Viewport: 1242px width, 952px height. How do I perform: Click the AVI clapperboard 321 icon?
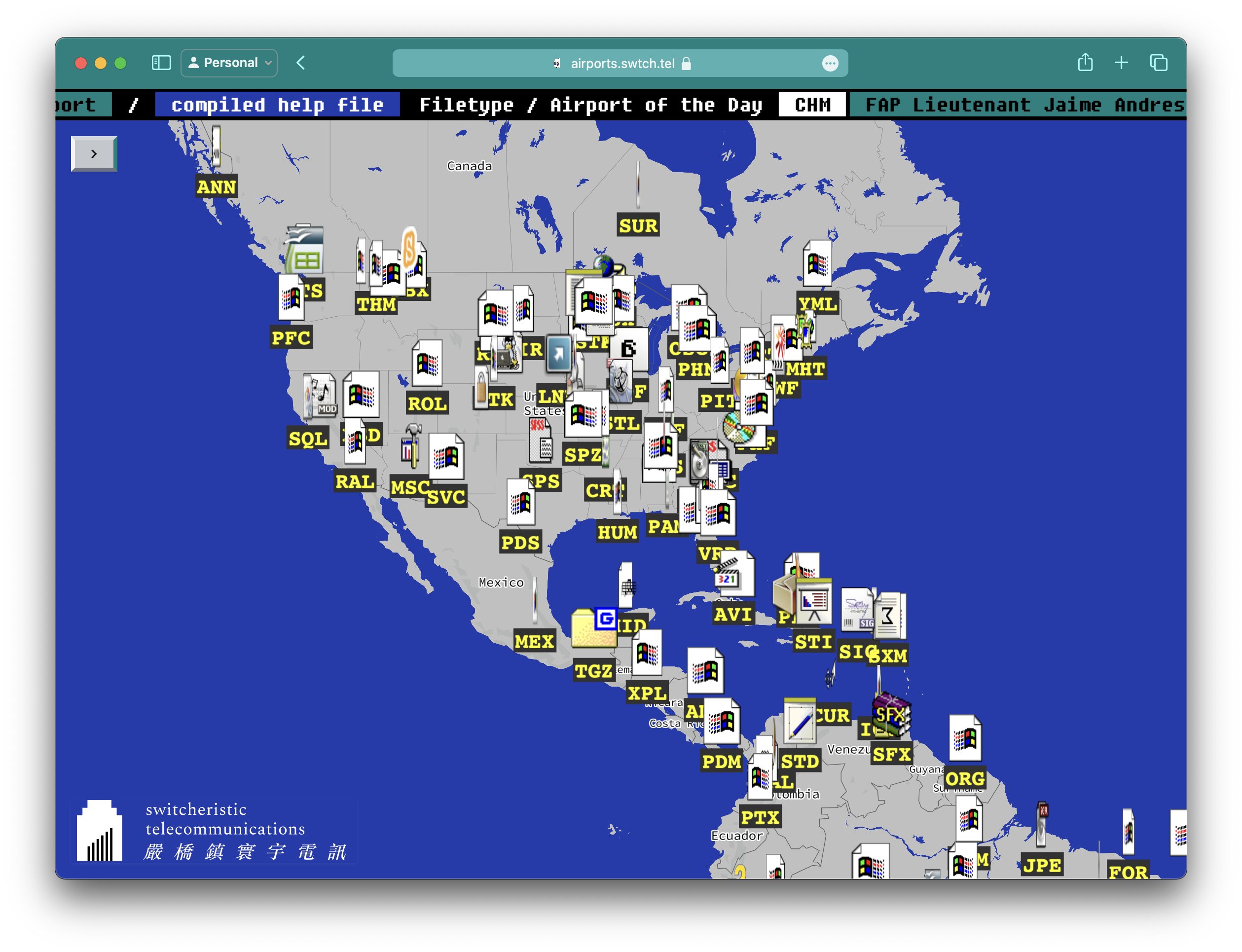coord(733,575)
